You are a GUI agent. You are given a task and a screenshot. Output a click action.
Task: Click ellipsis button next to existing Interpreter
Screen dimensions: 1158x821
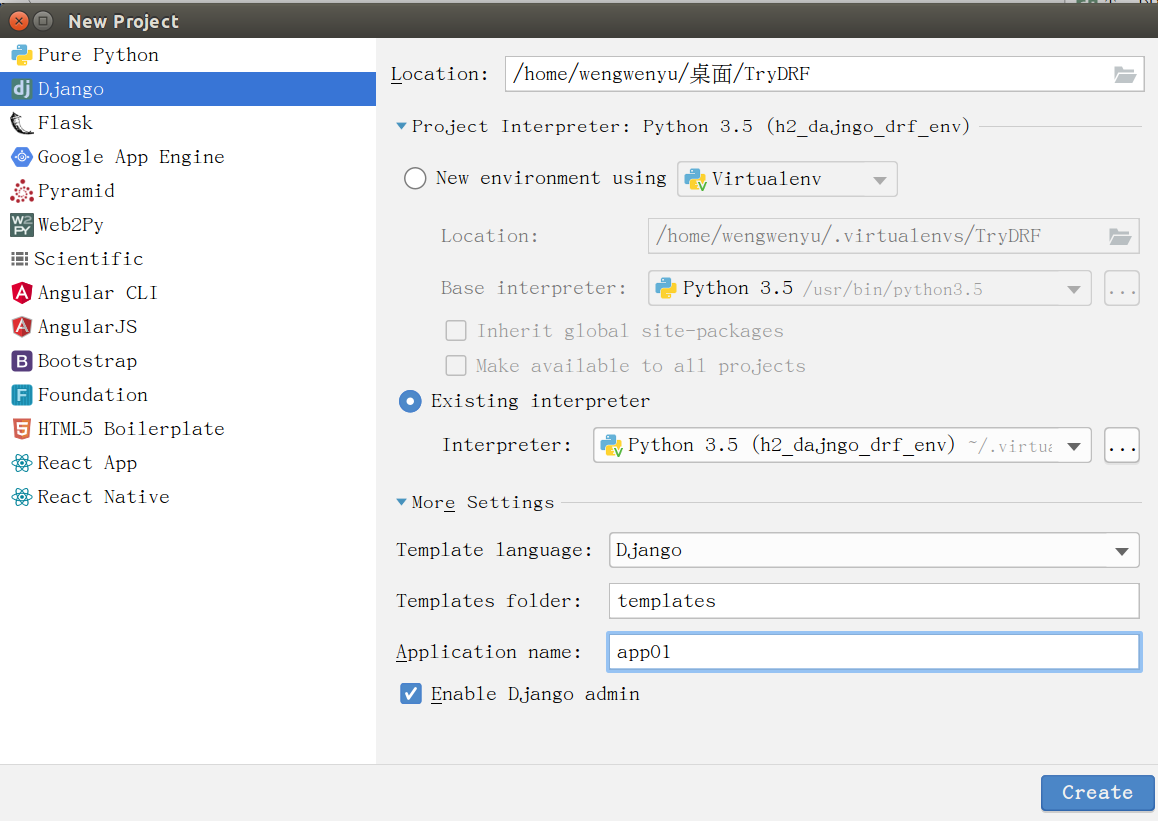(1122, 446)
